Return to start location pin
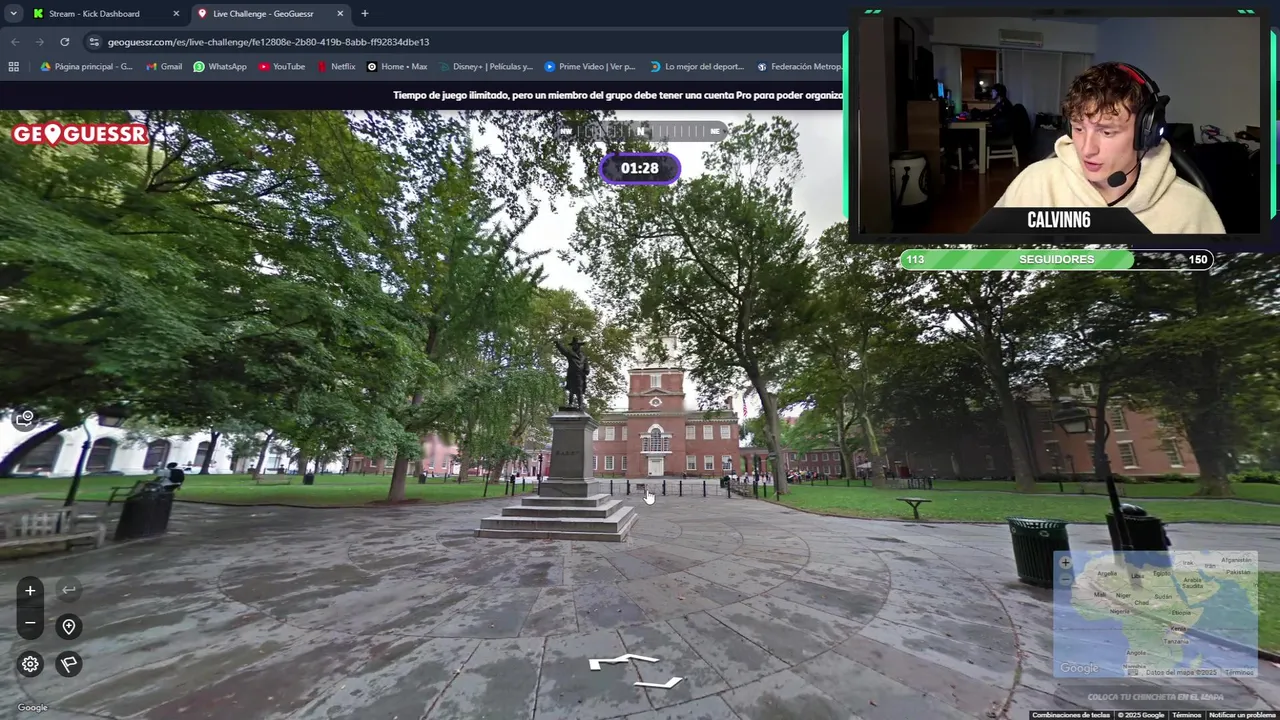Viewport: 1280px width, 720px height. coord(68,627)
